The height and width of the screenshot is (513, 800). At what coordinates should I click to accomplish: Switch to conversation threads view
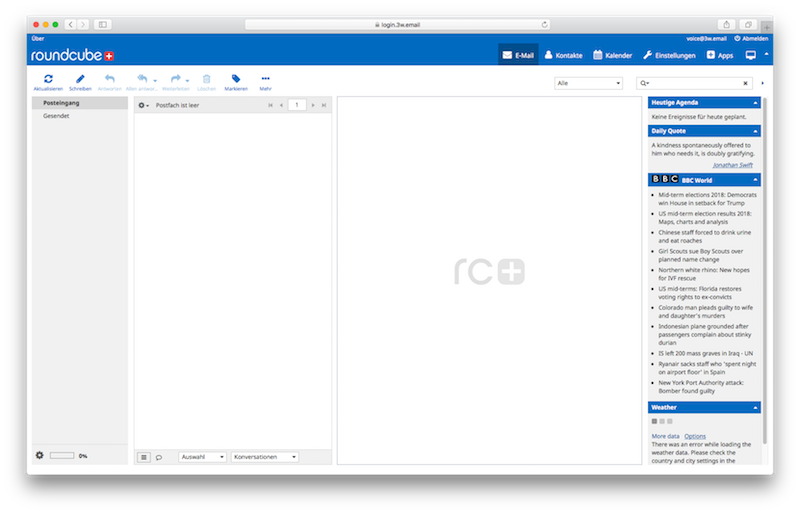point(159,456)
